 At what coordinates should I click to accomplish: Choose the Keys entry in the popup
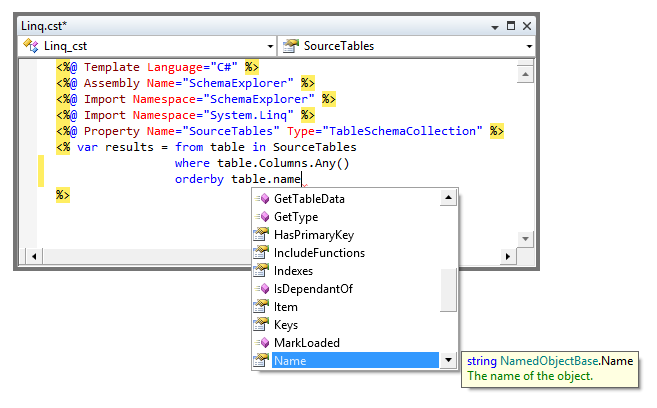tap(286, 325)
